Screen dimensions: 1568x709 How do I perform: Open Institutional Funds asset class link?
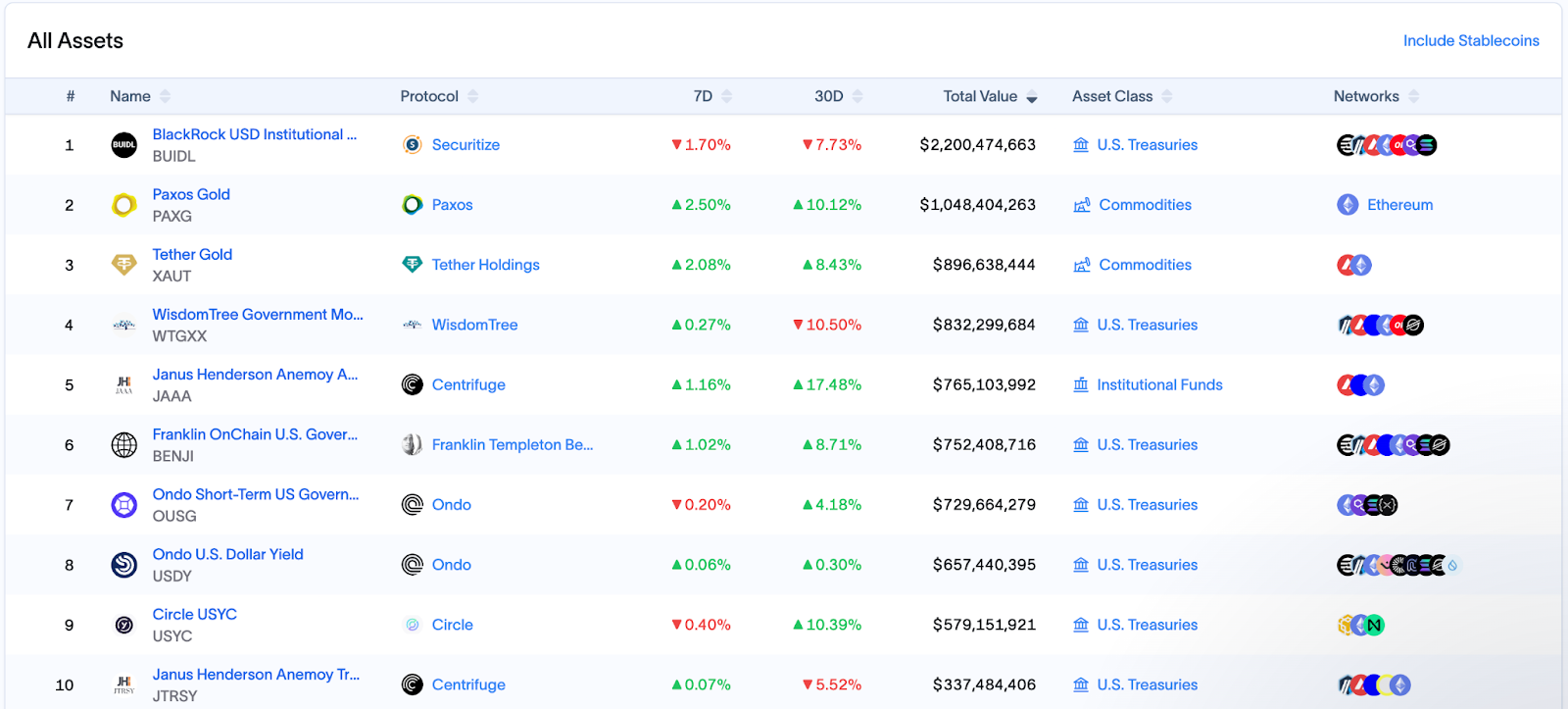[x=1159, y=384]
